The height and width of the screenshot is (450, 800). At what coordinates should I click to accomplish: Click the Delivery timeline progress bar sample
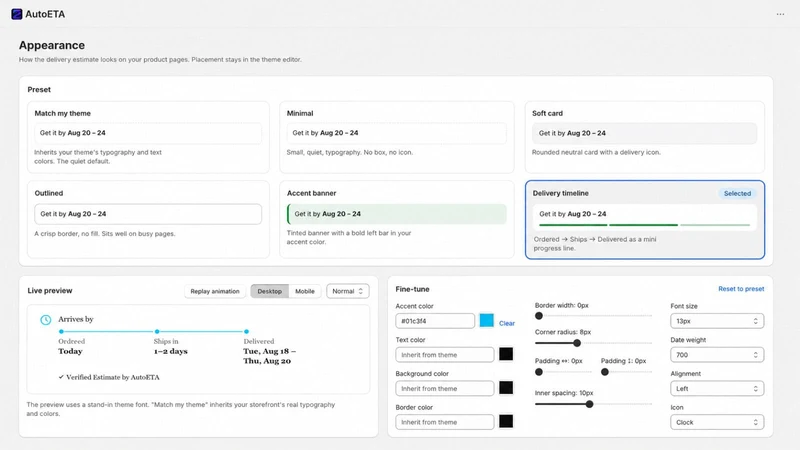(x=644, y=224)
